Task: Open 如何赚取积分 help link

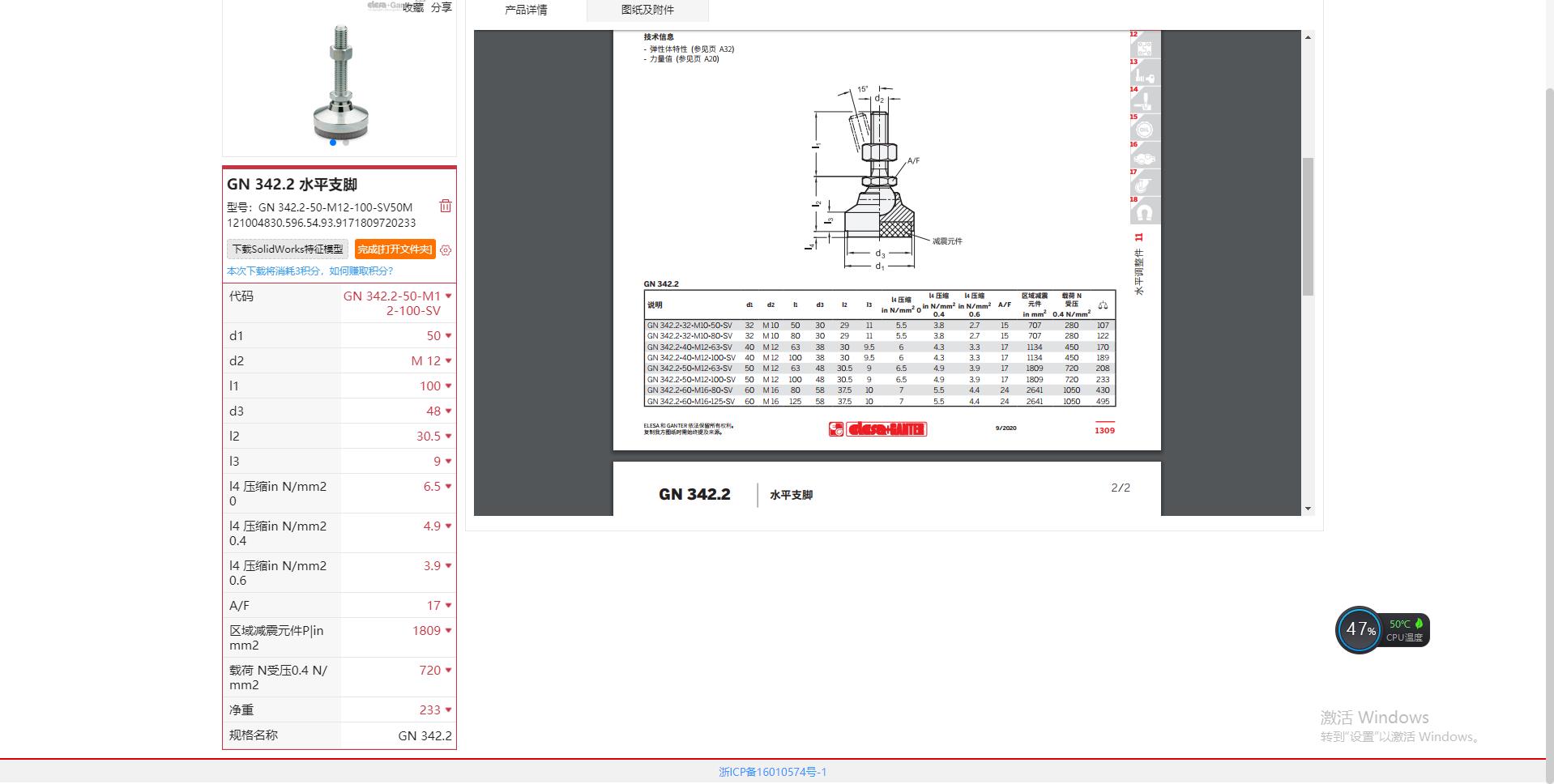Action: (361, 271)
